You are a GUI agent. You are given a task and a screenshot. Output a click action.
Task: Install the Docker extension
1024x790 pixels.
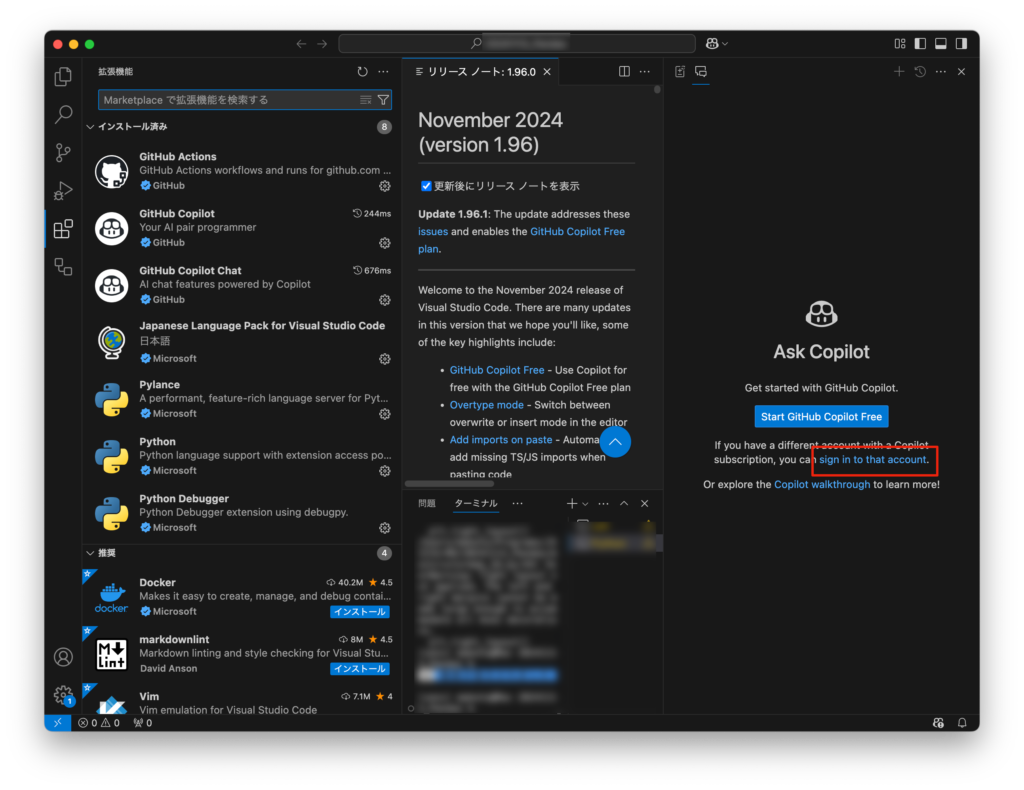point(359,611)
